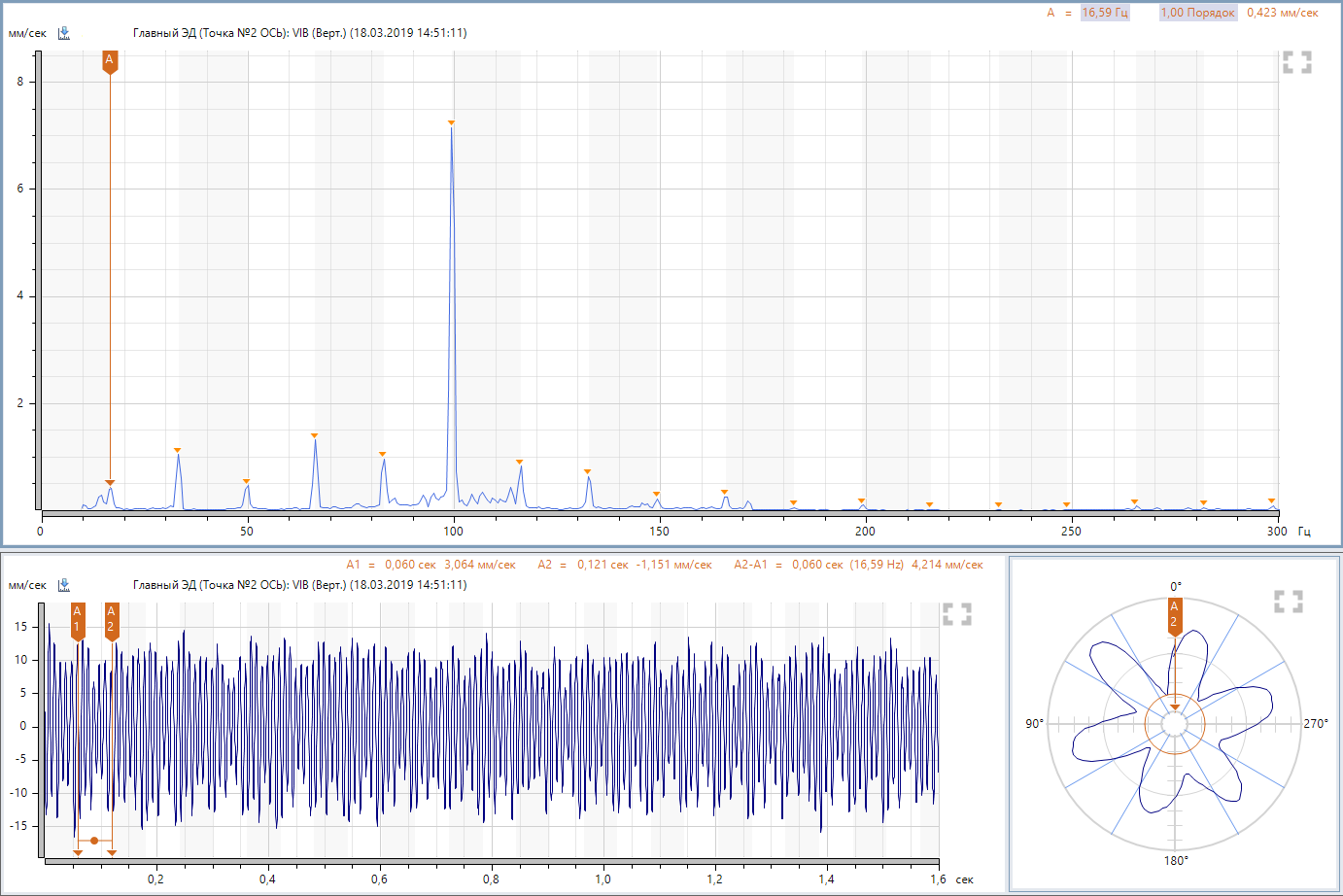Click the сек unit label on the waveform axis
This screenshot has width=1343, height=896.
964,879
